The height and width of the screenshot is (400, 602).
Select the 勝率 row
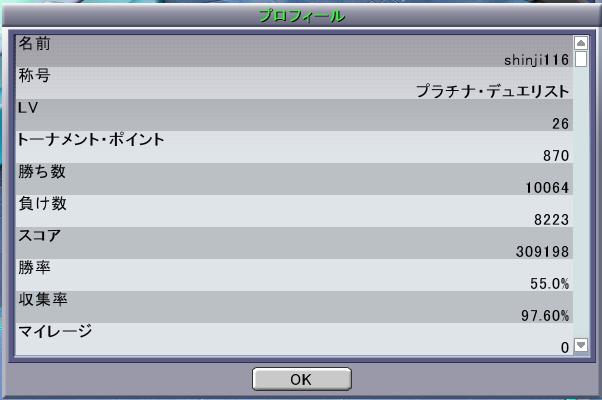[294, 274]
